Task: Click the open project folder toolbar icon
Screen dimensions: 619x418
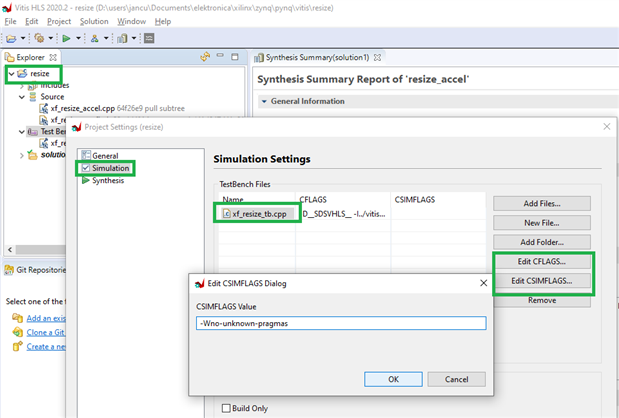Action: click(13, 38)
